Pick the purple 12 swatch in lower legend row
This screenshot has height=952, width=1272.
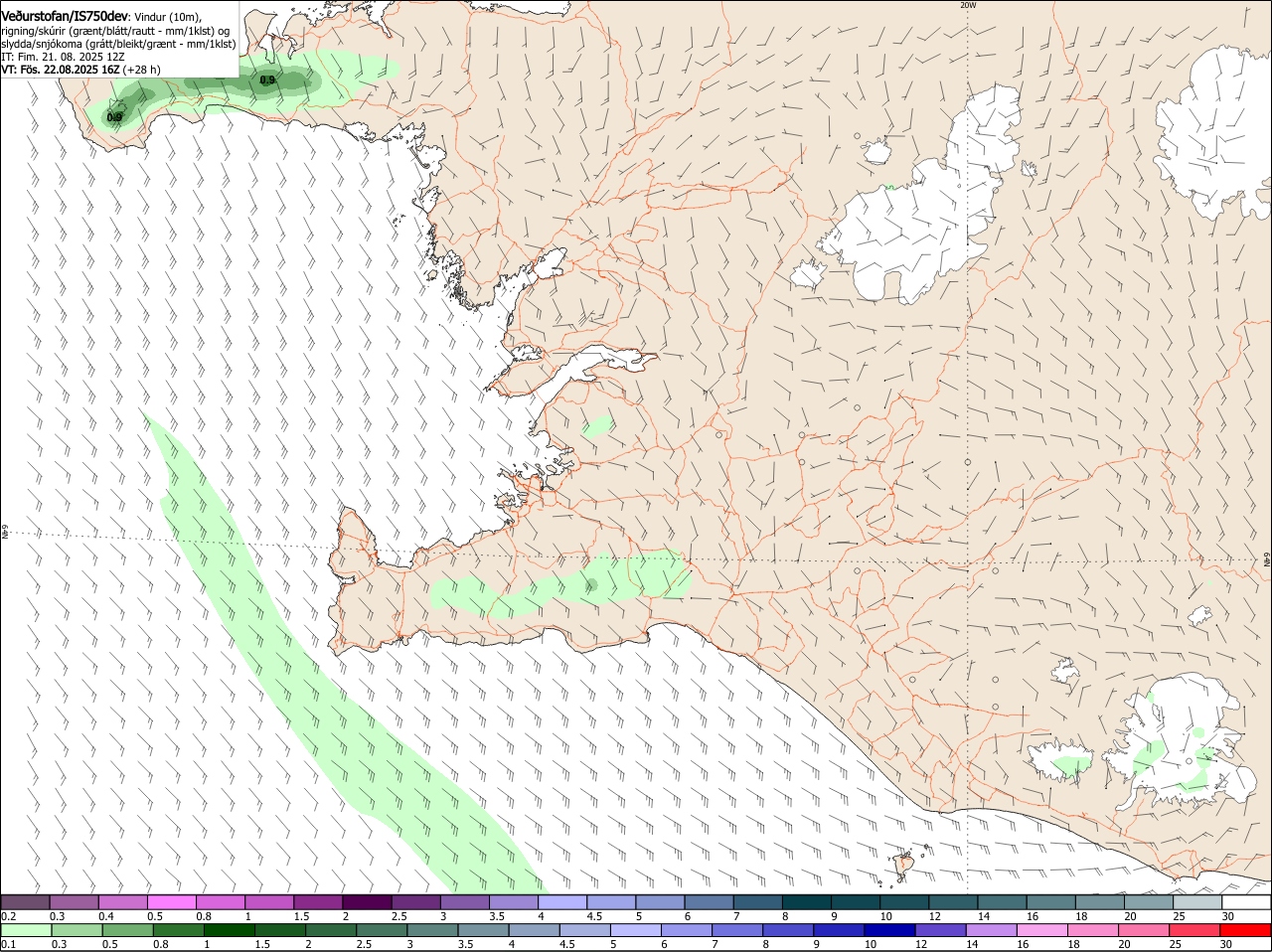coord(940,930)
